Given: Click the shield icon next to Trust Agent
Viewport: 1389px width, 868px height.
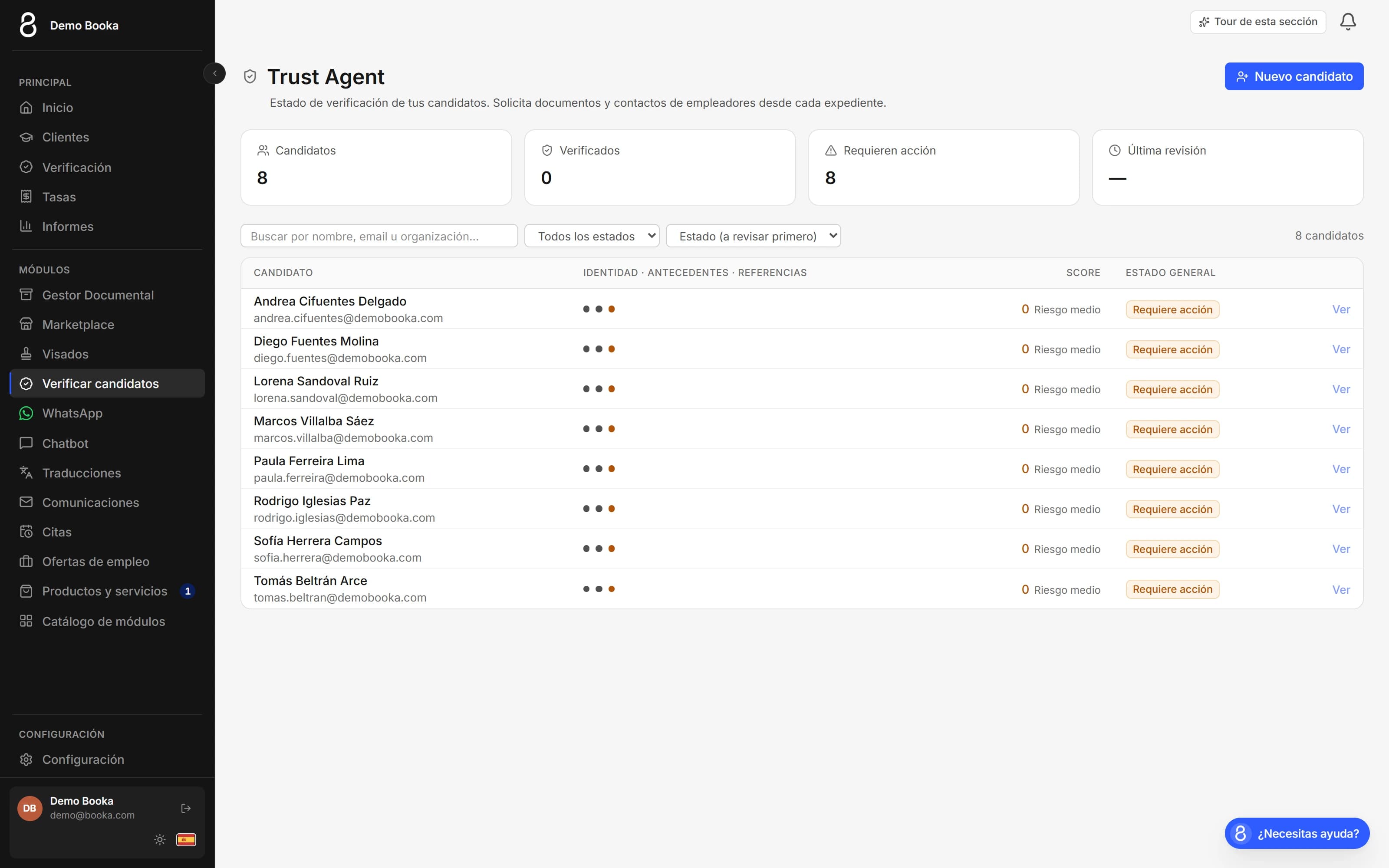Looking at the screenshot, I should (x=250, y=76).
